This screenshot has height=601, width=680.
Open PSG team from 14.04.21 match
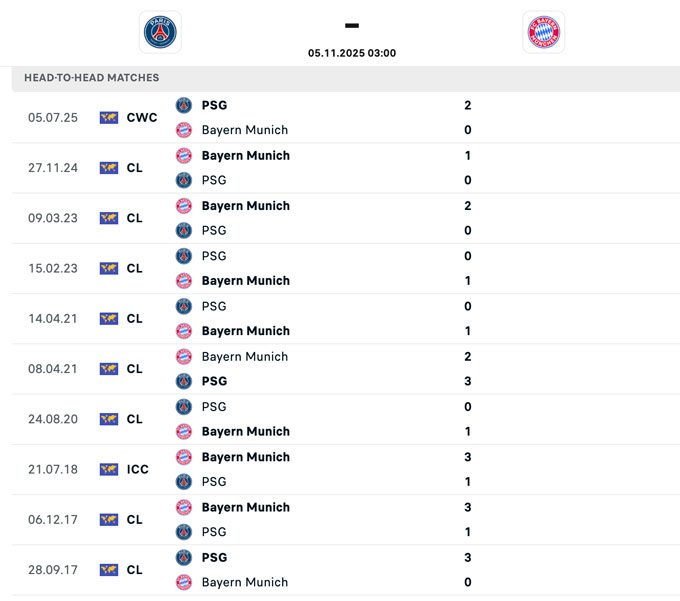[214, 306]
